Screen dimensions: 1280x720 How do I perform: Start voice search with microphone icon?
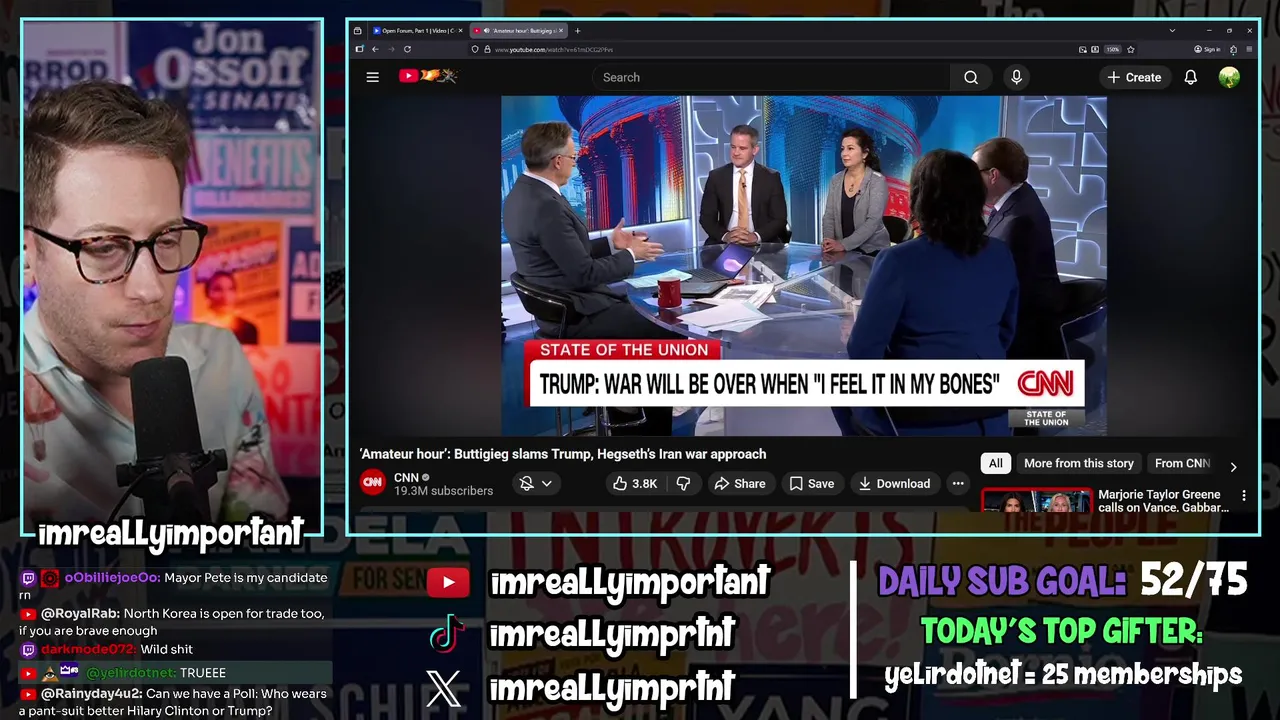[1016, 77]
